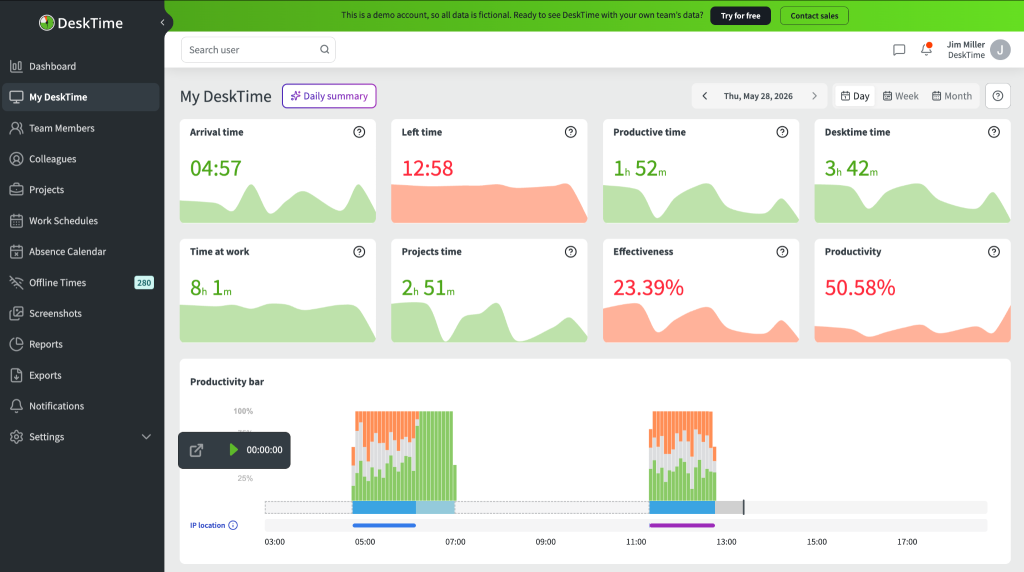This screenshot has height=572, width=1024.
Task: Open Team Members page
Action: click(x=80, y=128)
